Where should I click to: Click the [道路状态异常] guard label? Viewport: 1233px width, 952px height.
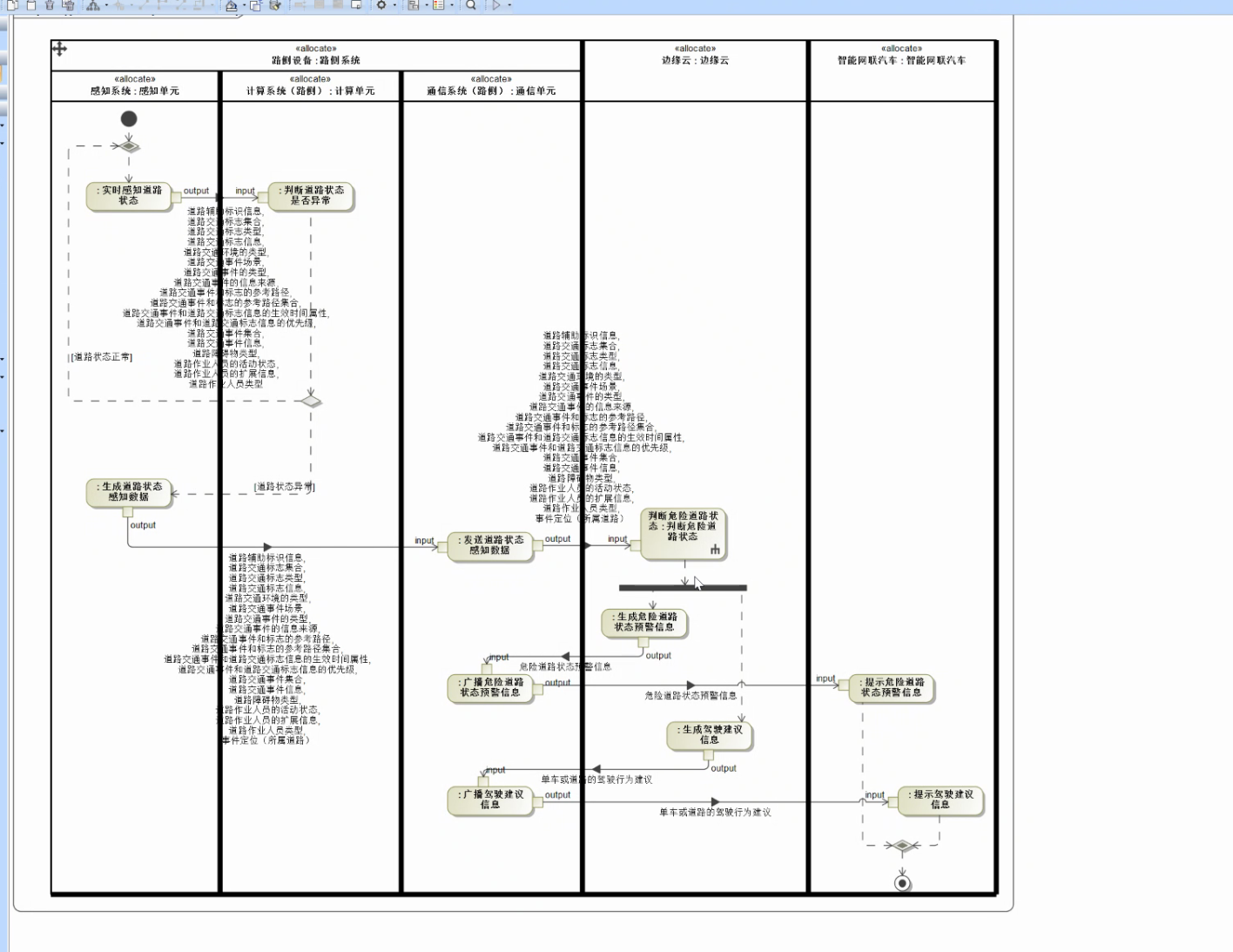285,487
